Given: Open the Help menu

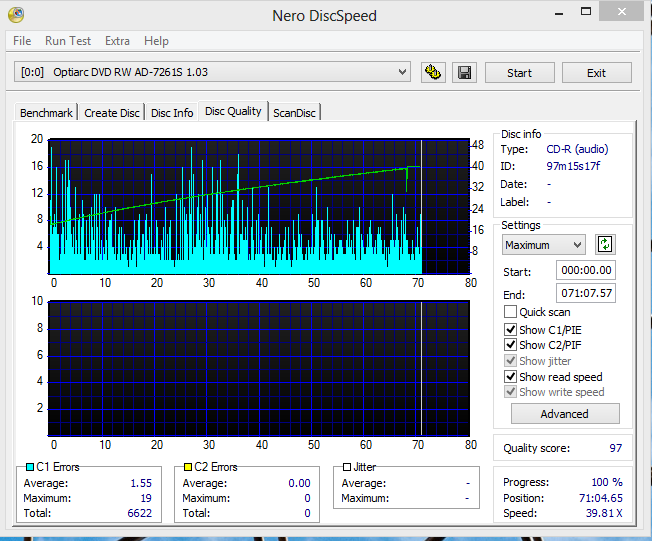Looking at the screenshot, I should (156, 41).
